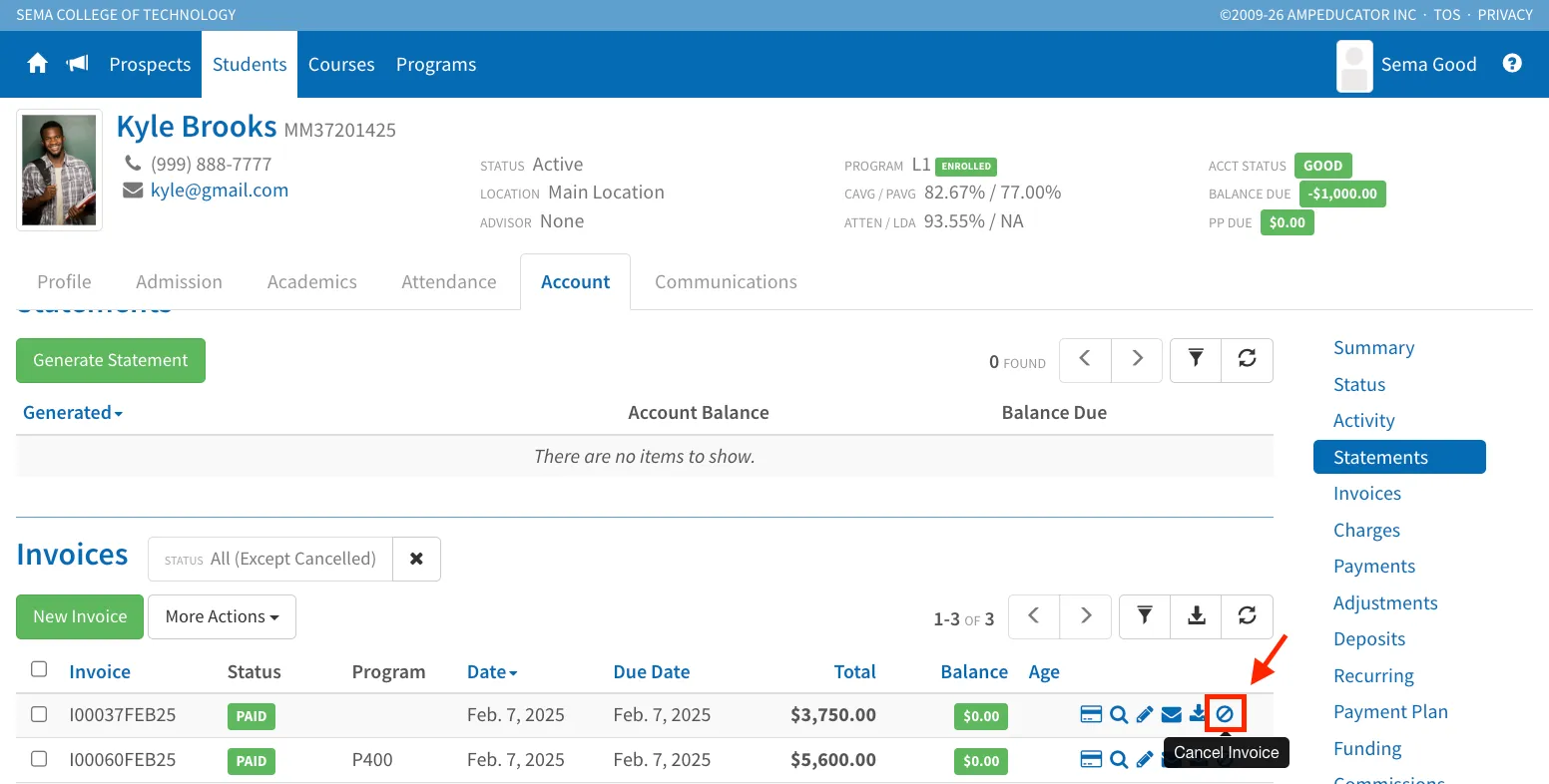
Task: Click the payment card icon for invoice I00037FEB25
Action: [1091, 714]
